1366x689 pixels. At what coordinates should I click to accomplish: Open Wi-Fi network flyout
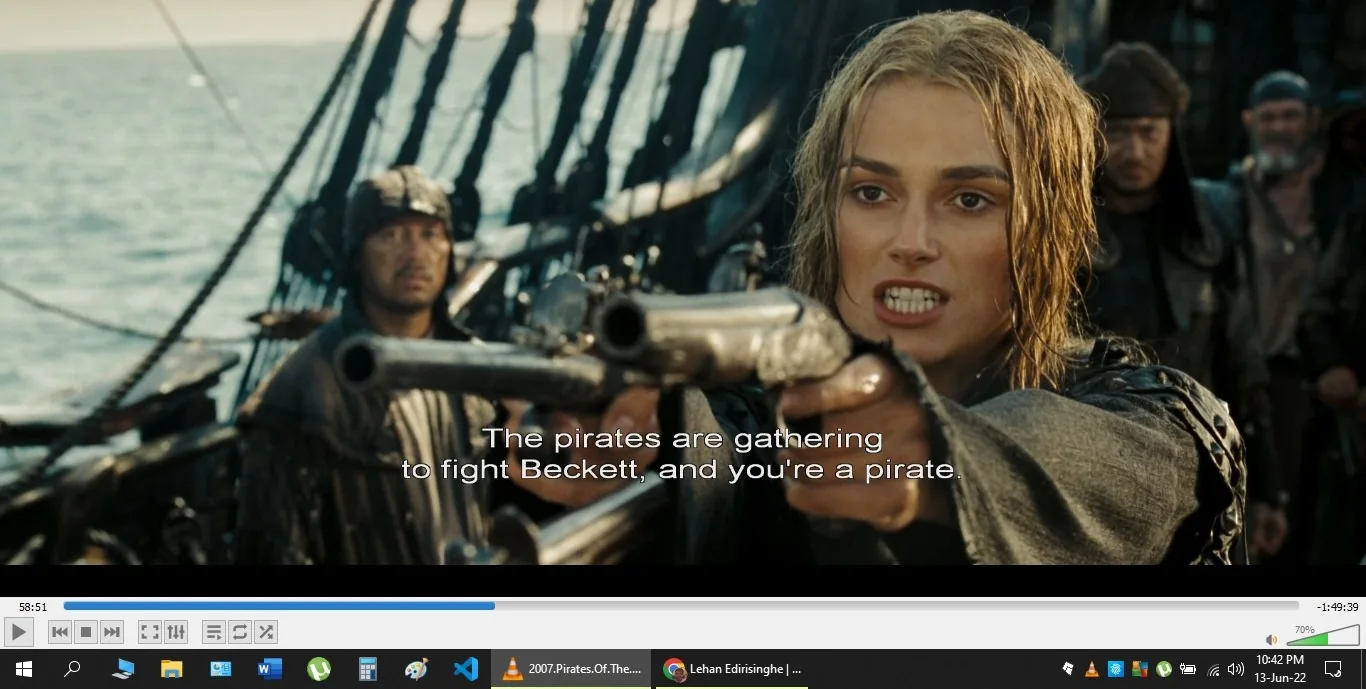pos(1214,669)
